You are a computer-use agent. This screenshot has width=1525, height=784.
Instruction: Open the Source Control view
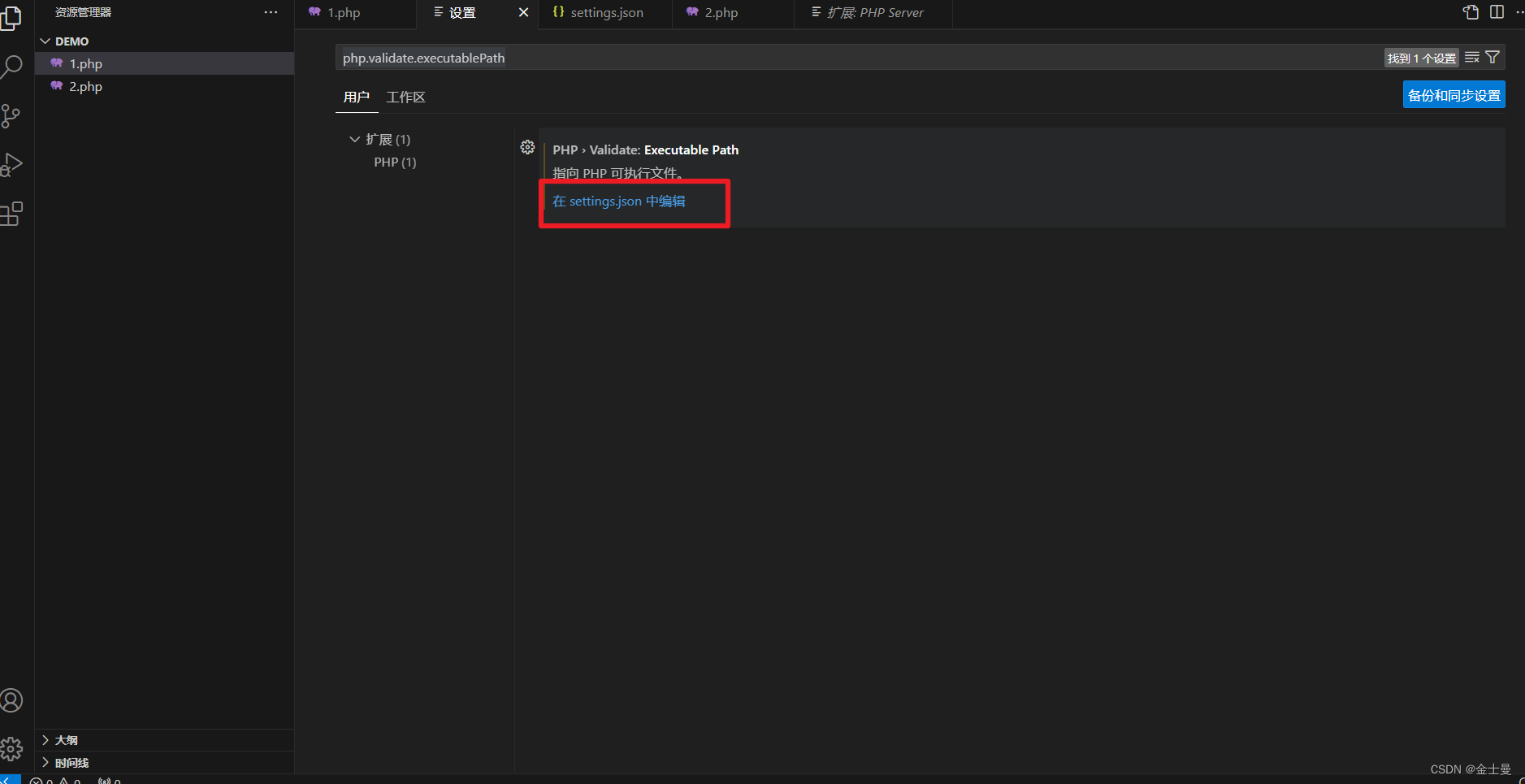click(11, 115)
